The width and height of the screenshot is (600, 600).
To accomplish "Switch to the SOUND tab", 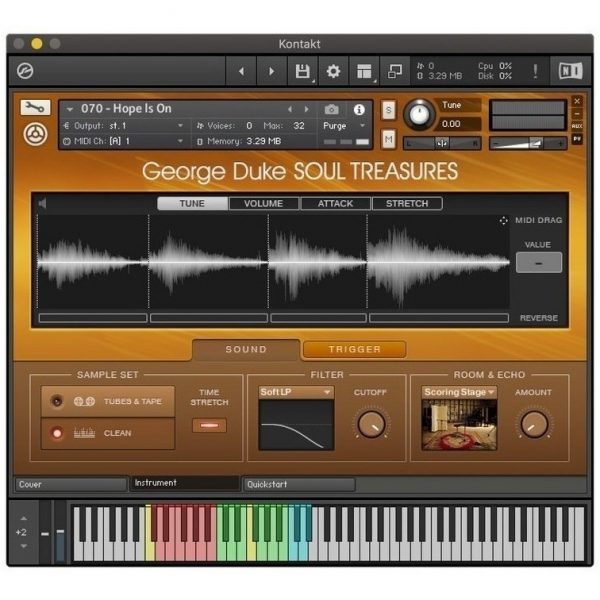I will [246, 349].
